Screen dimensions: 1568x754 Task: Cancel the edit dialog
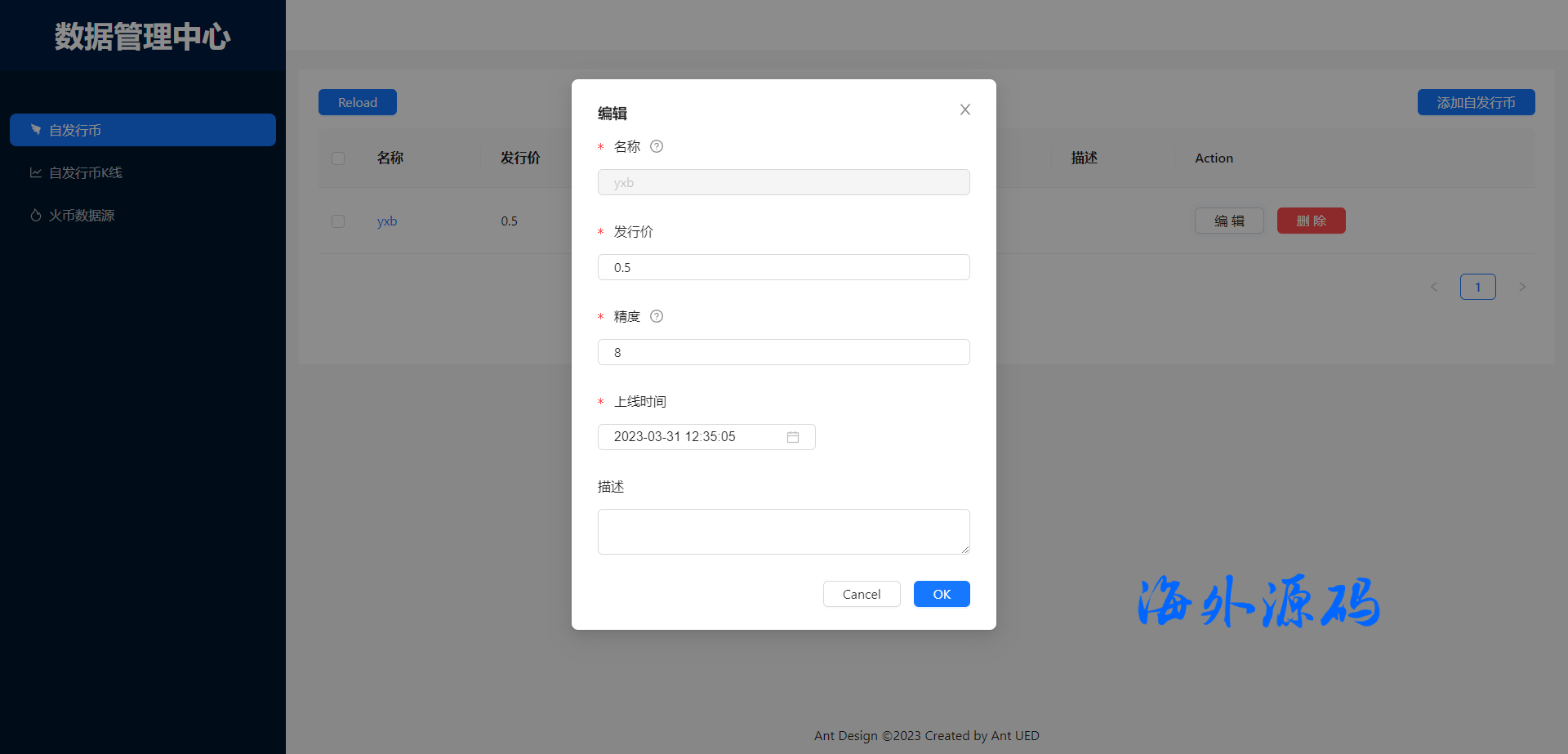click(861, 594)
